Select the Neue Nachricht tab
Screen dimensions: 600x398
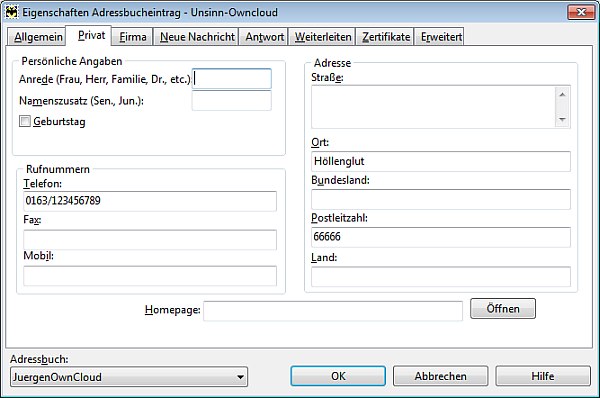point(197,37)
